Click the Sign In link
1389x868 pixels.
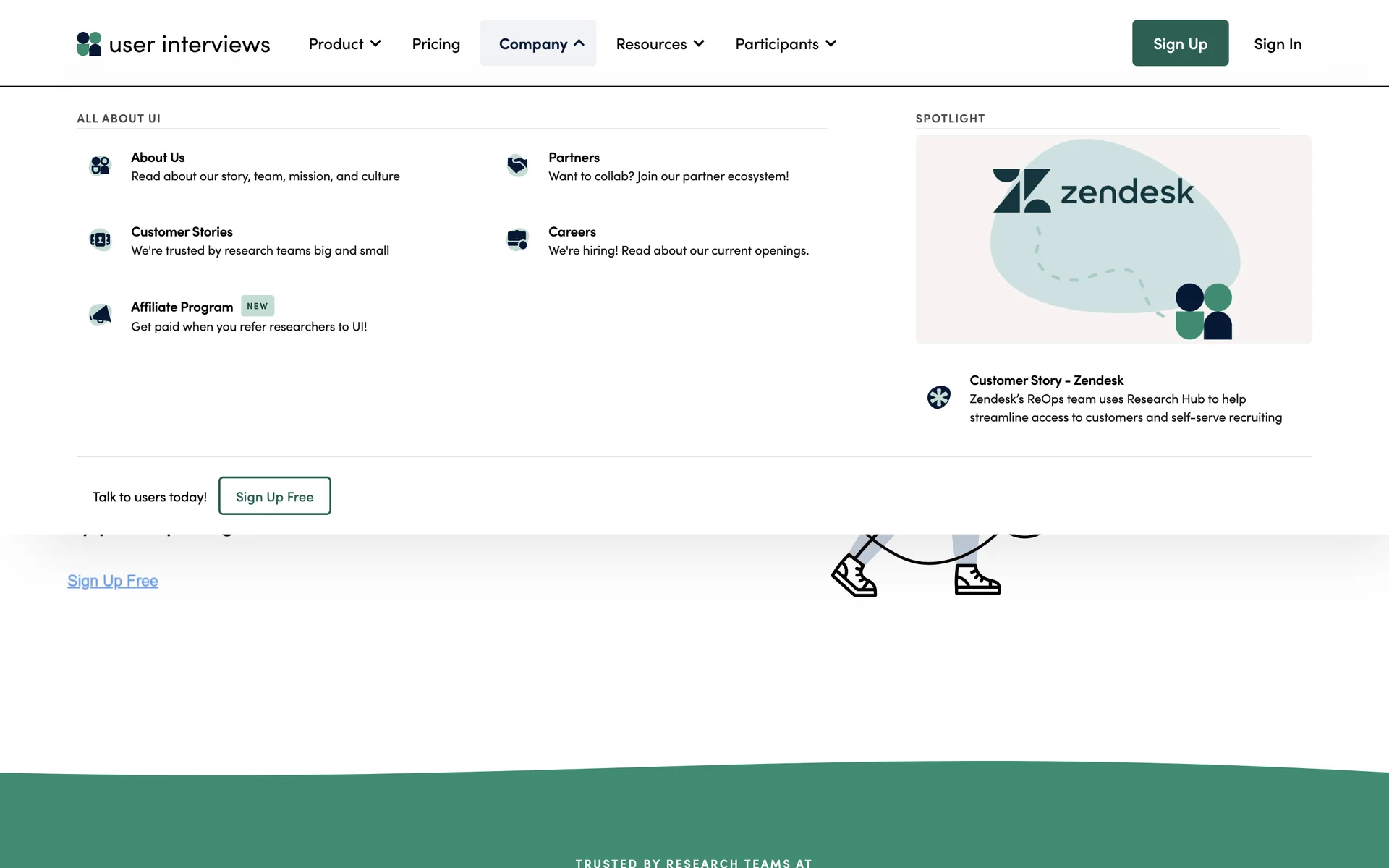click(1278, 43)
